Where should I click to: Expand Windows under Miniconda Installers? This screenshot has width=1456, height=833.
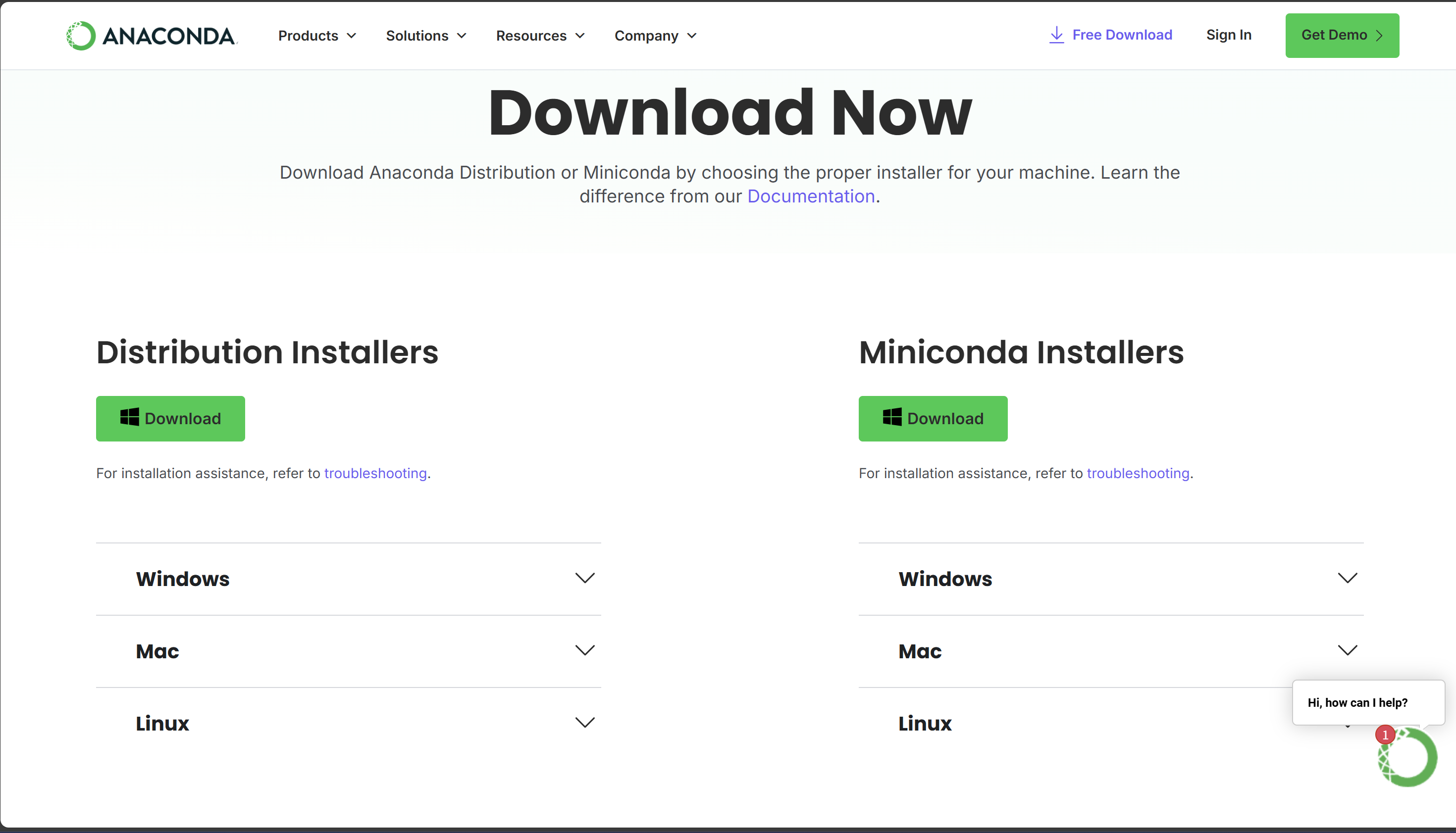coord(1111,579)
